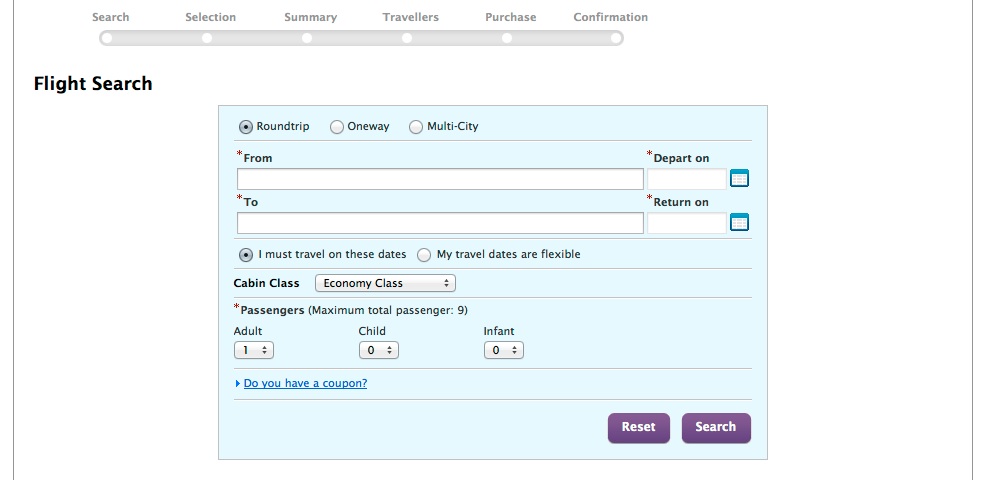
Task: Submit the form with Search button
Action: pos(715,427)
